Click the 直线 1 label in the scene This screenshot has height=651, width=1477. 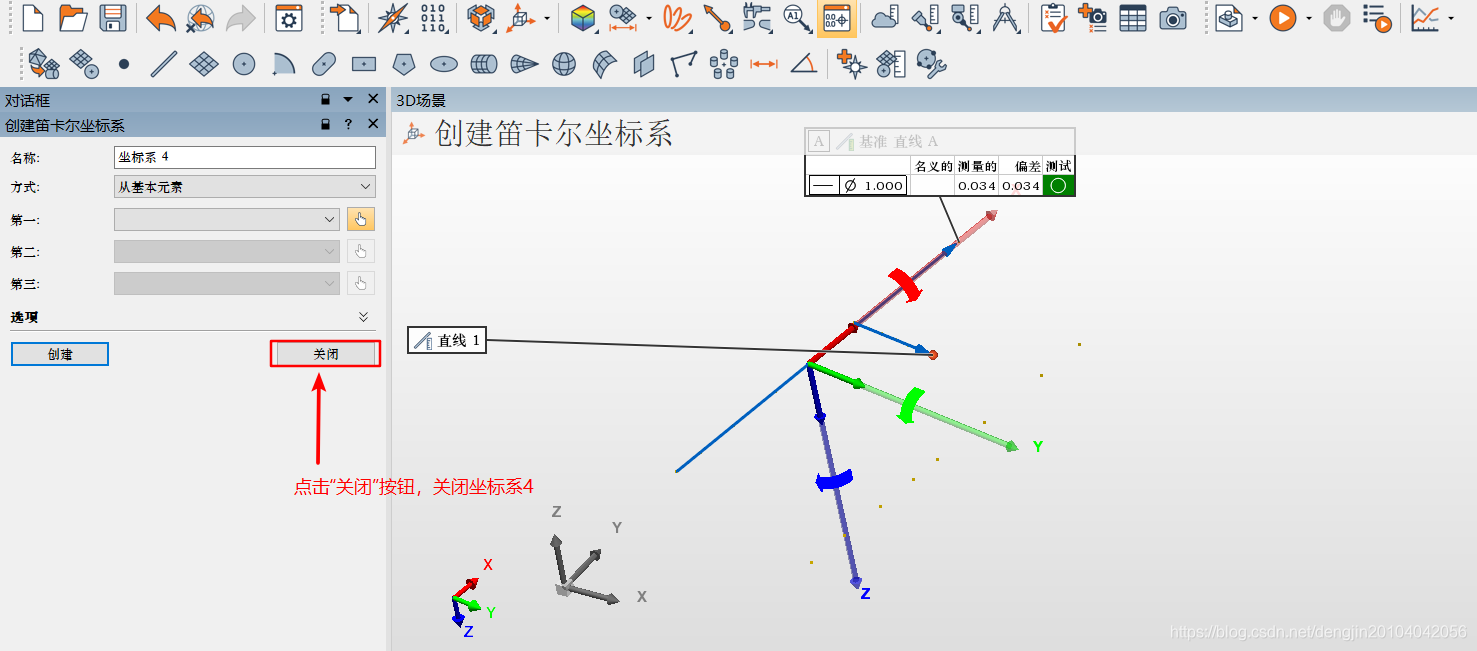coord(447,341)
